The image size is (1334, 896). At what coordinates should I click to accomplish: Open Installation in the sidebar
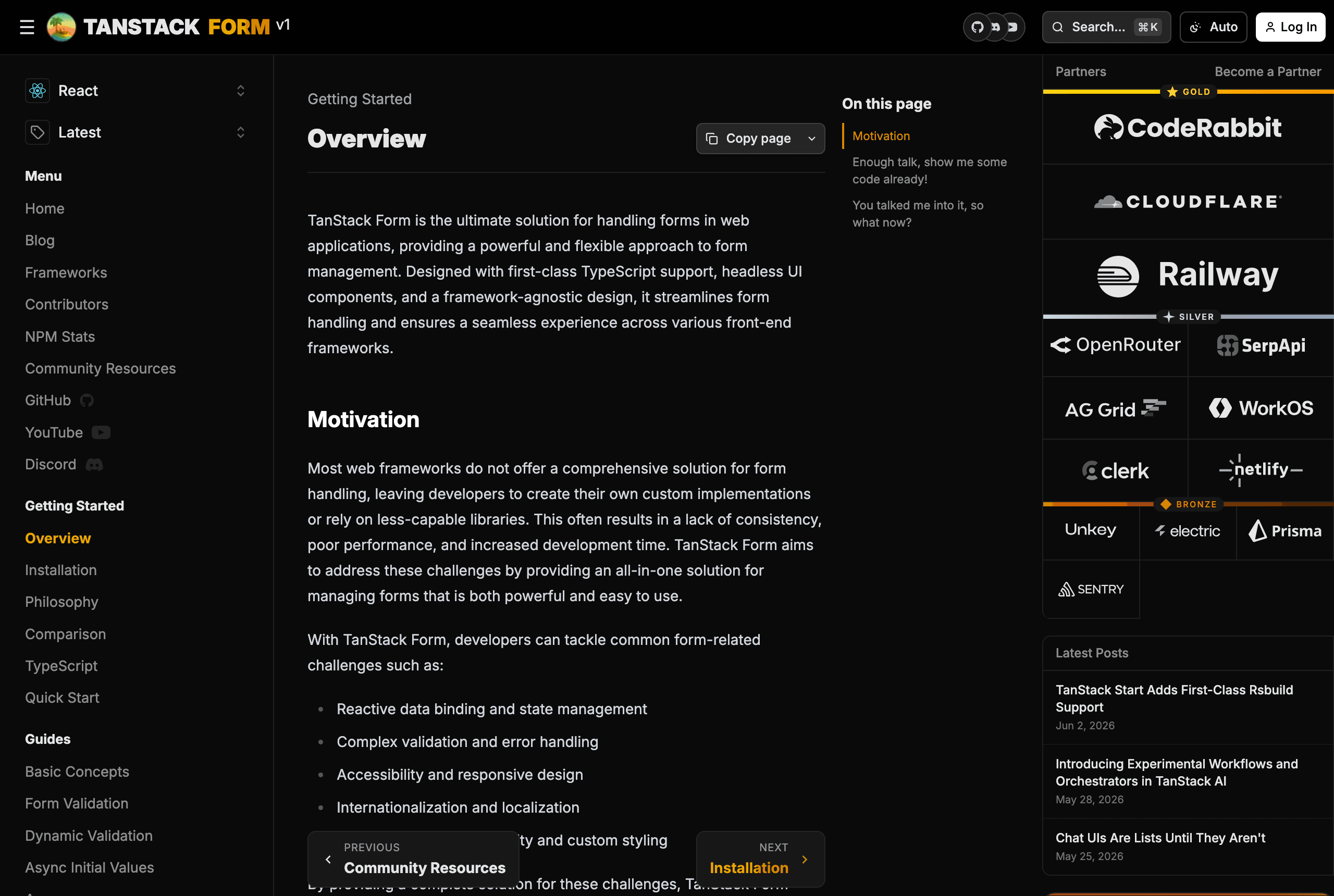(61, 570)
